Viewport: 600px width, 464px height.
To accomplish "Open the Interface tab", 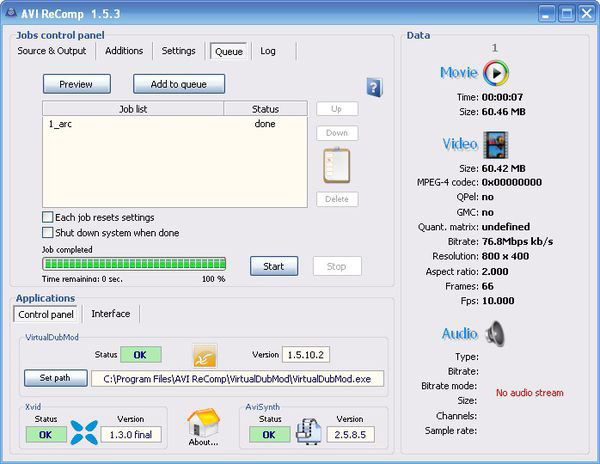I will pyautogui.click(x=111, y=314).
